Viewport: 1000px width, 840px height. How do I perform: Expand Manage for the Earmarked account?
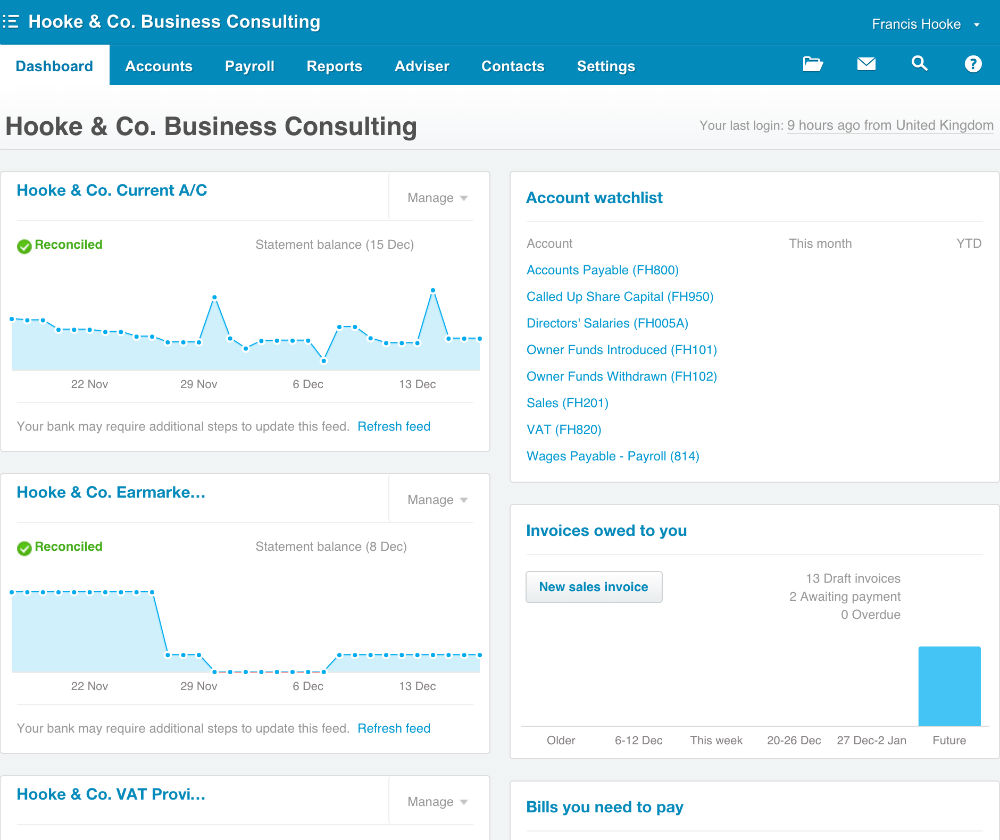click(438, 500)
